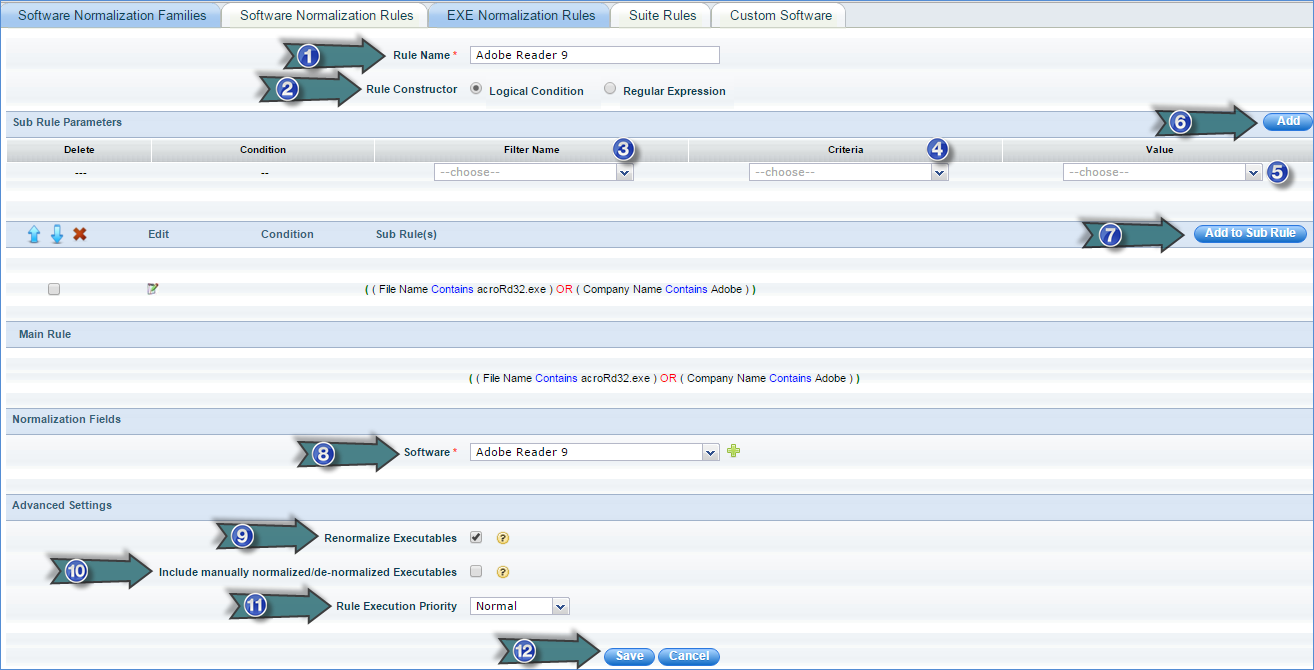Click the green plus icon beside Software
Viewport: 1314px width, 670px height.
734,451
